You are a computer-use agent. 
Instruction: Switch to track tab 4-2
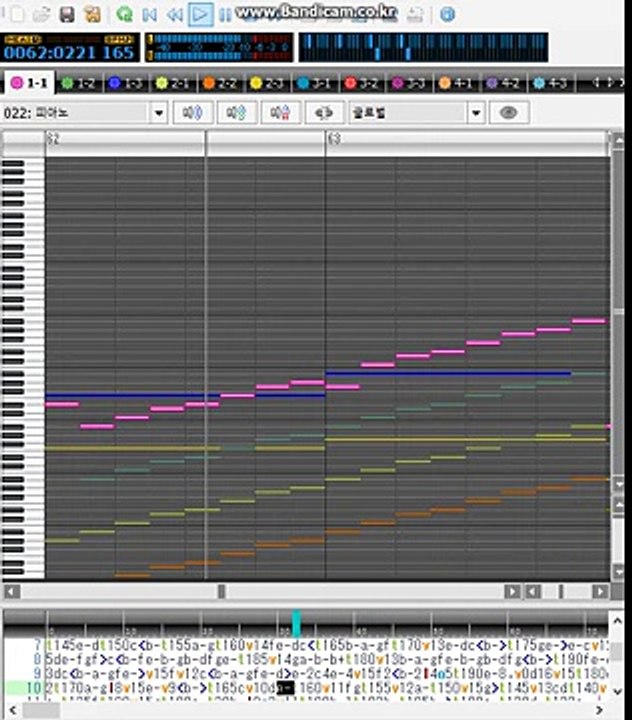click(503, 83)
